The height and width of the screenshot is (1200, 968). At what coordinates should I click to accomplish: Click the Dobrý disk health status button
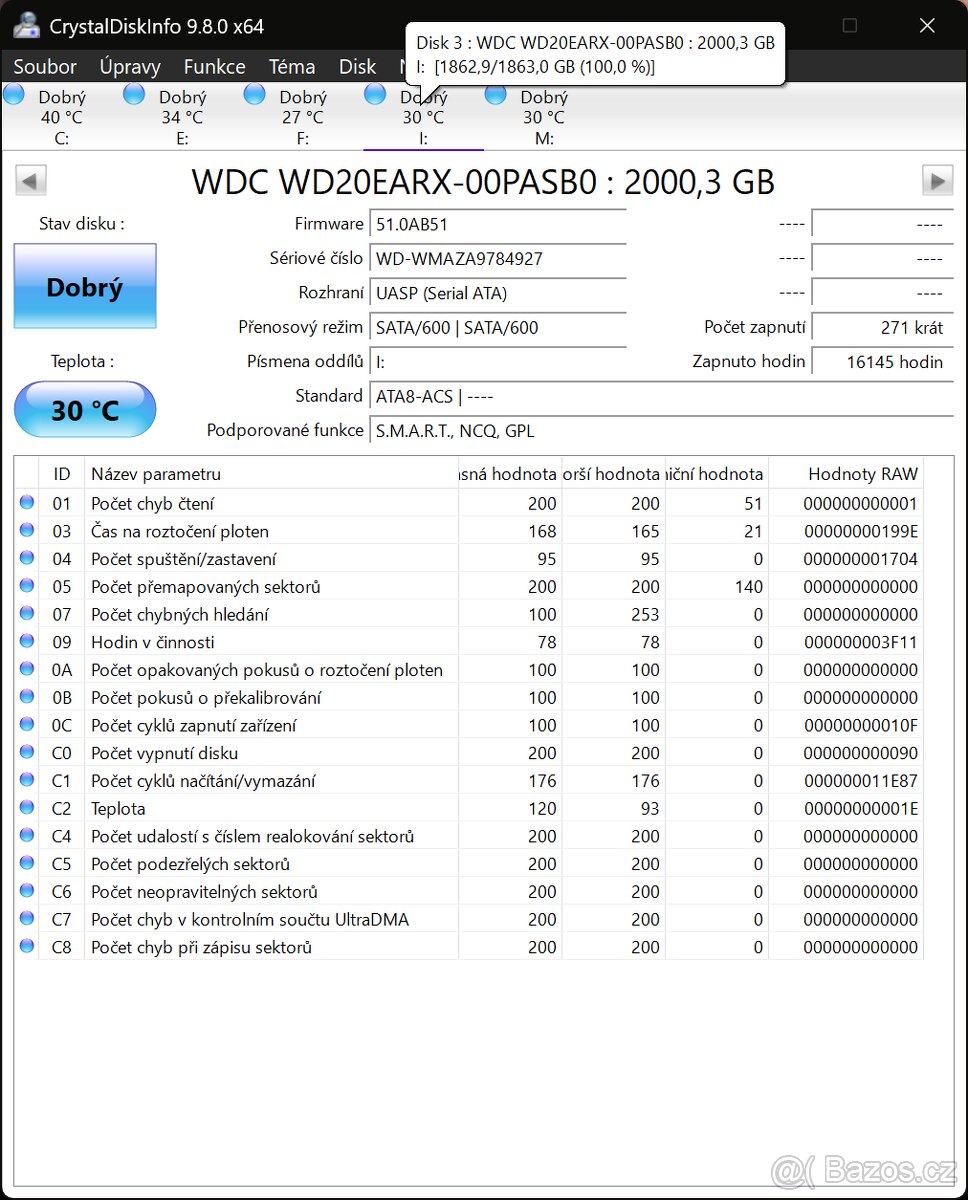coord(84,286)
